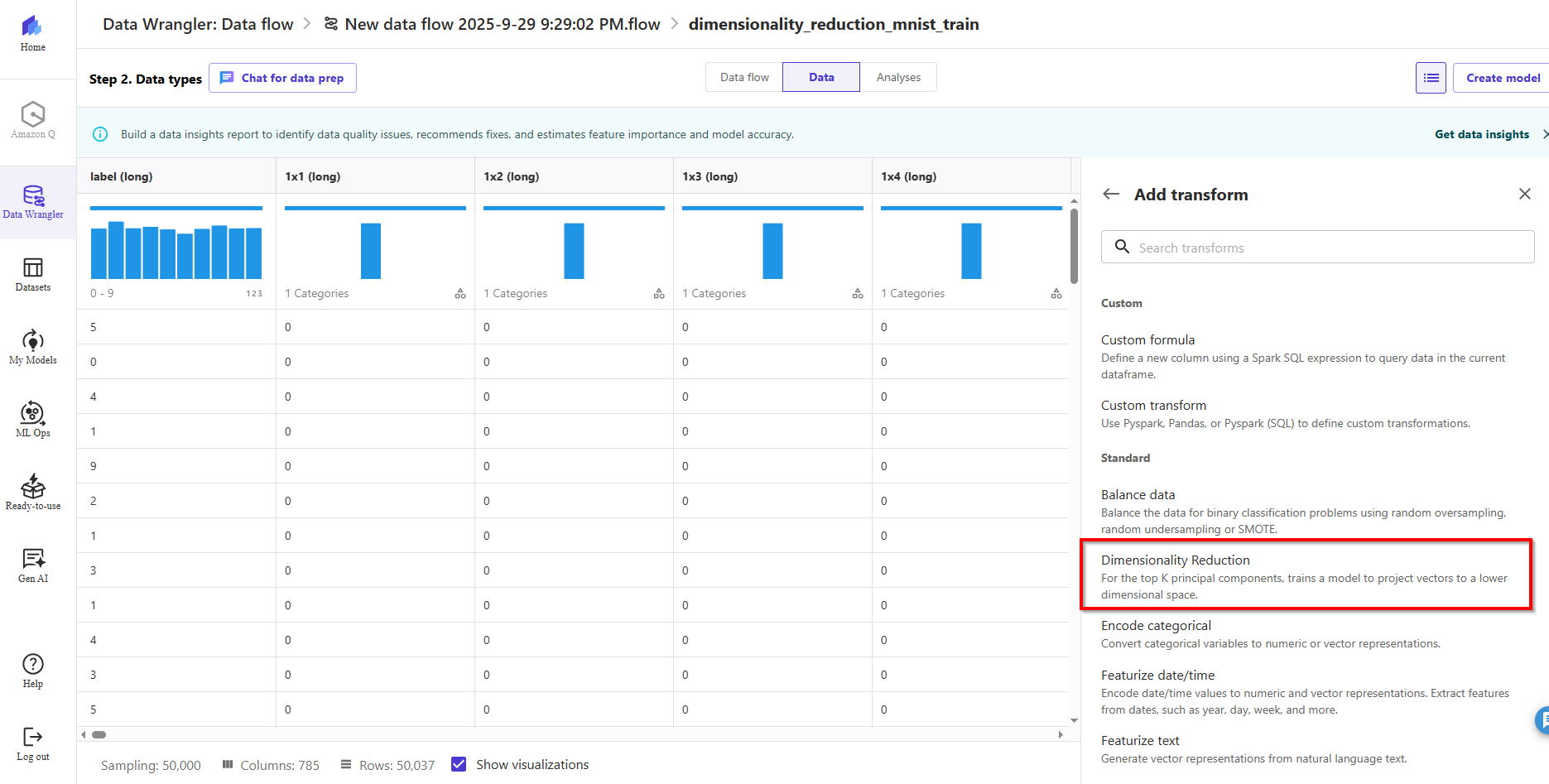The image size is (1549, 784).
Task: Open My Models section
Action: 33,347
